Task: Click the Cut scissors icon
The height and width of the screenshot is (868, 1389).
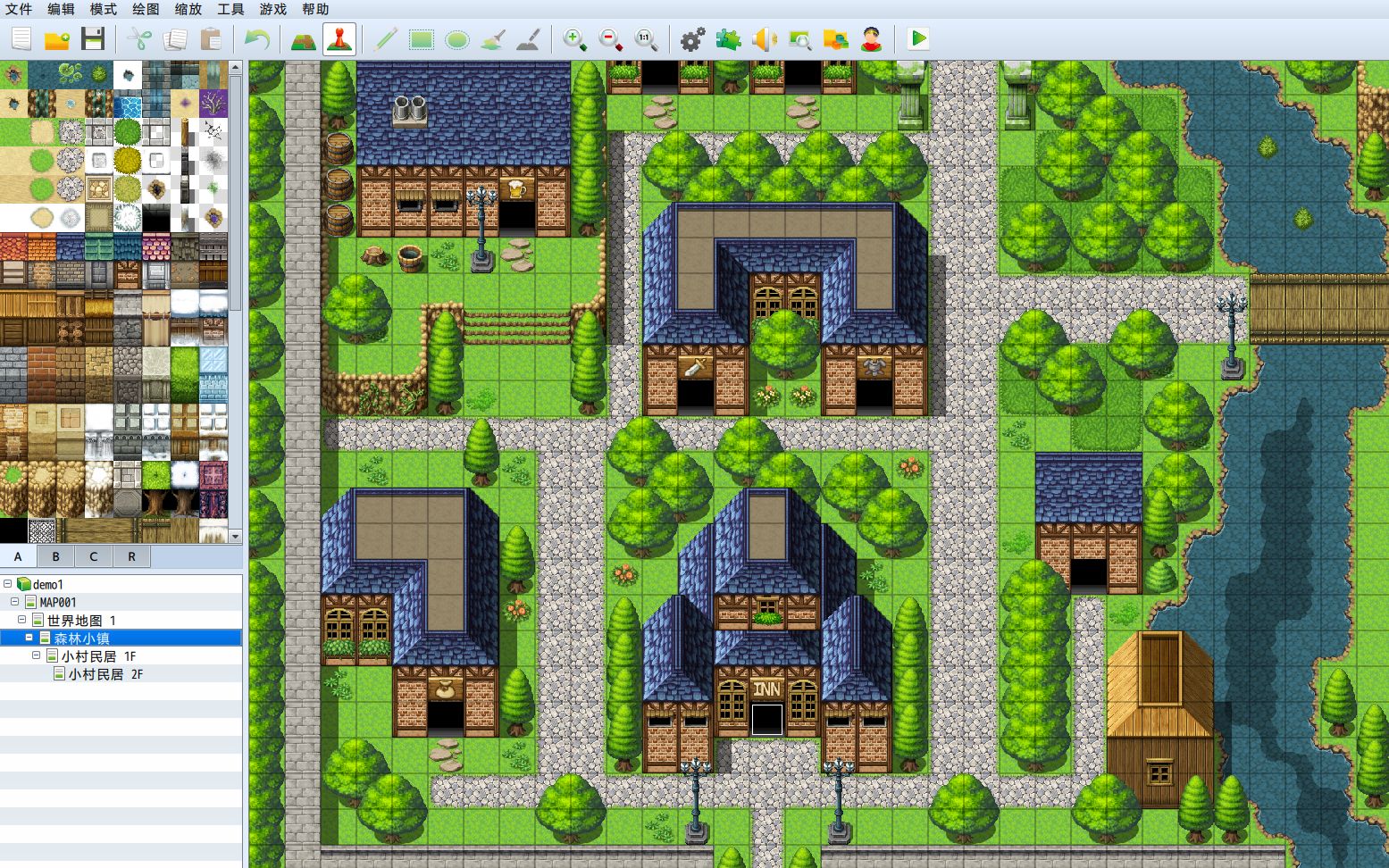Action: [x=139, y=39]
